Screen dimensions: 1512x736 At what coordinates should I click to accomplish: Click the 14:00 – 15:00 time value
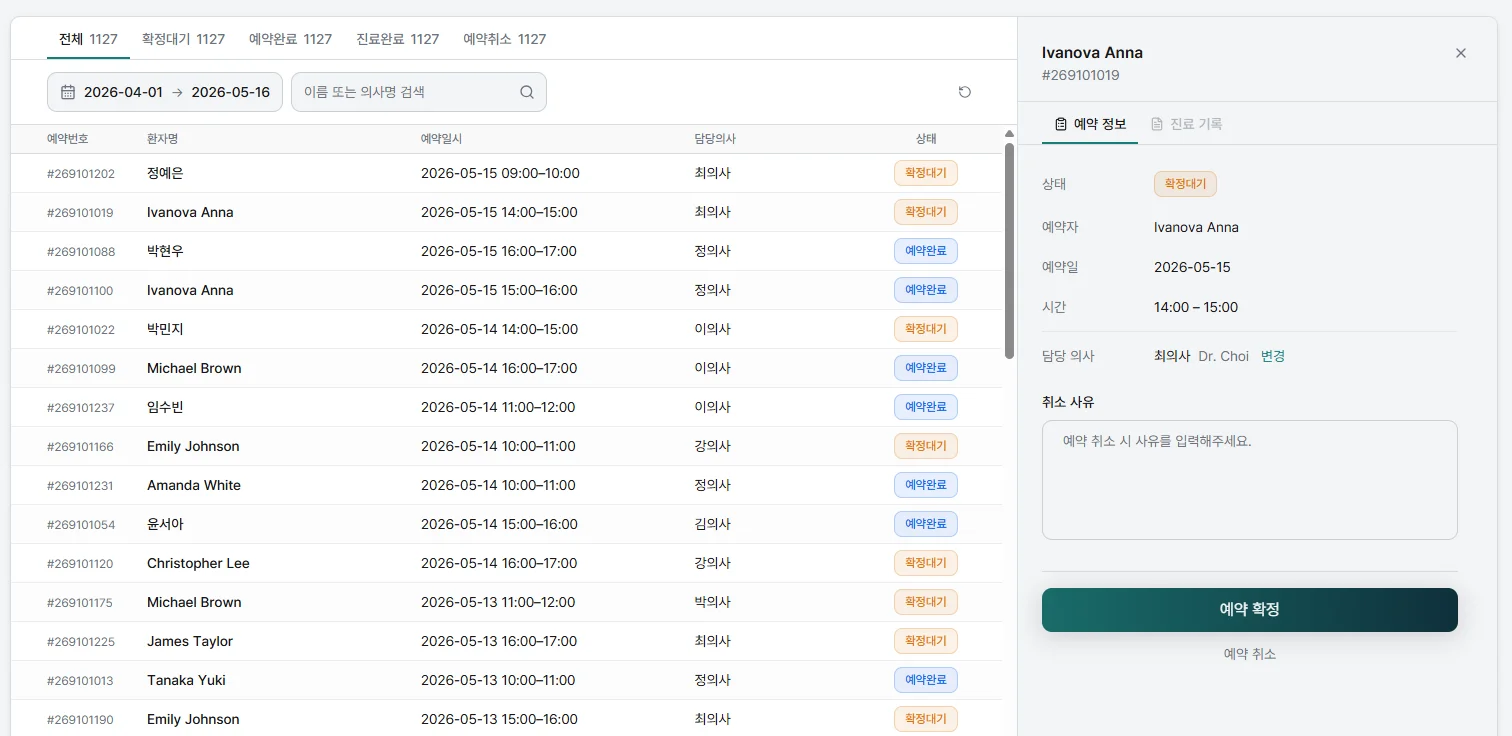click(1196, 307)
